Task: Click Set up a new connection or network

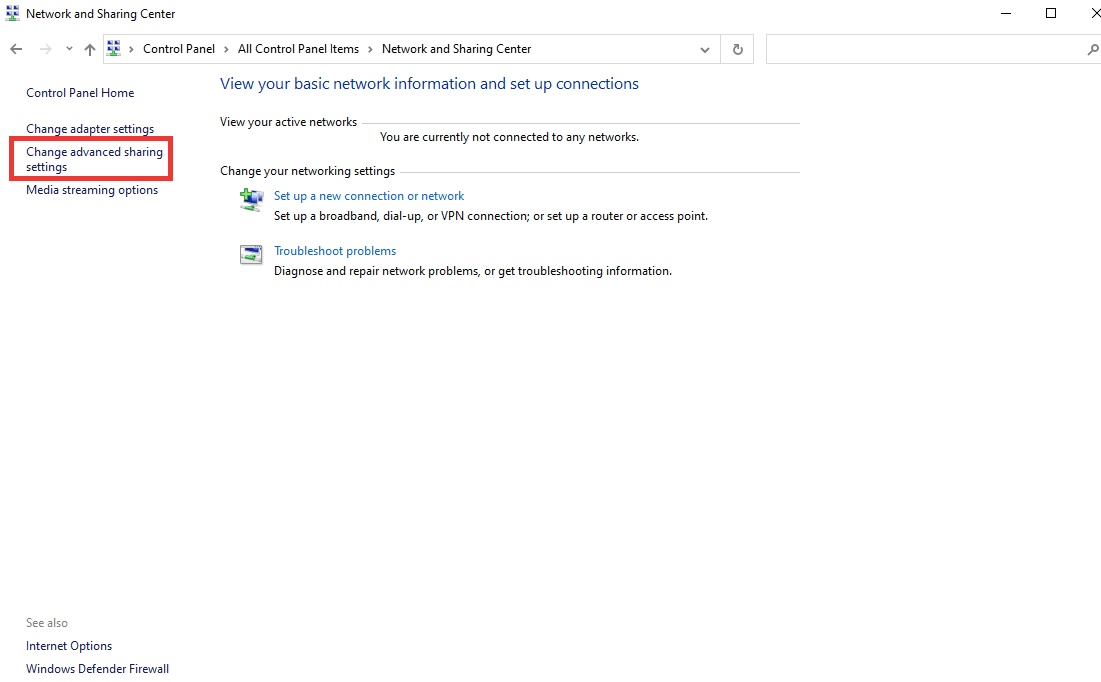Action: pyautogui.click(x=369, y=196)
